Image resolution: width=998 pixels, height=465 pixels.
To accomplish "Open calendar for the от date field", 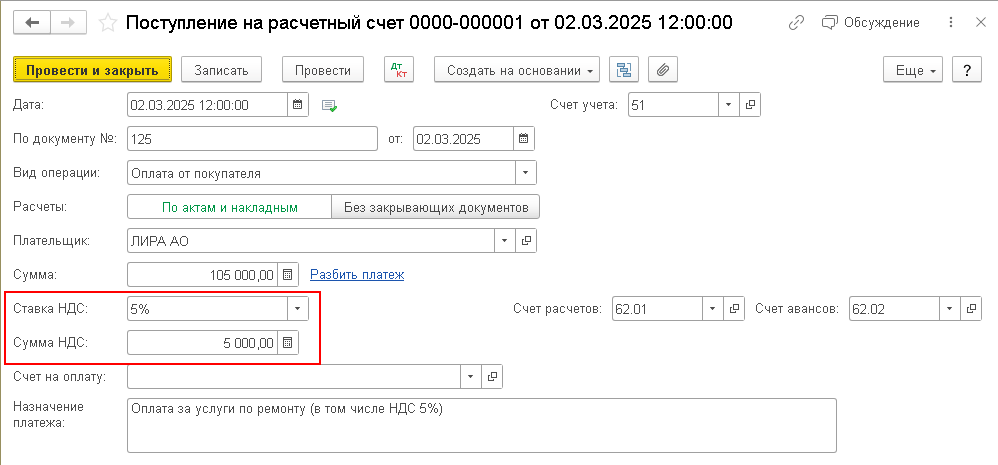I will 524,139.
